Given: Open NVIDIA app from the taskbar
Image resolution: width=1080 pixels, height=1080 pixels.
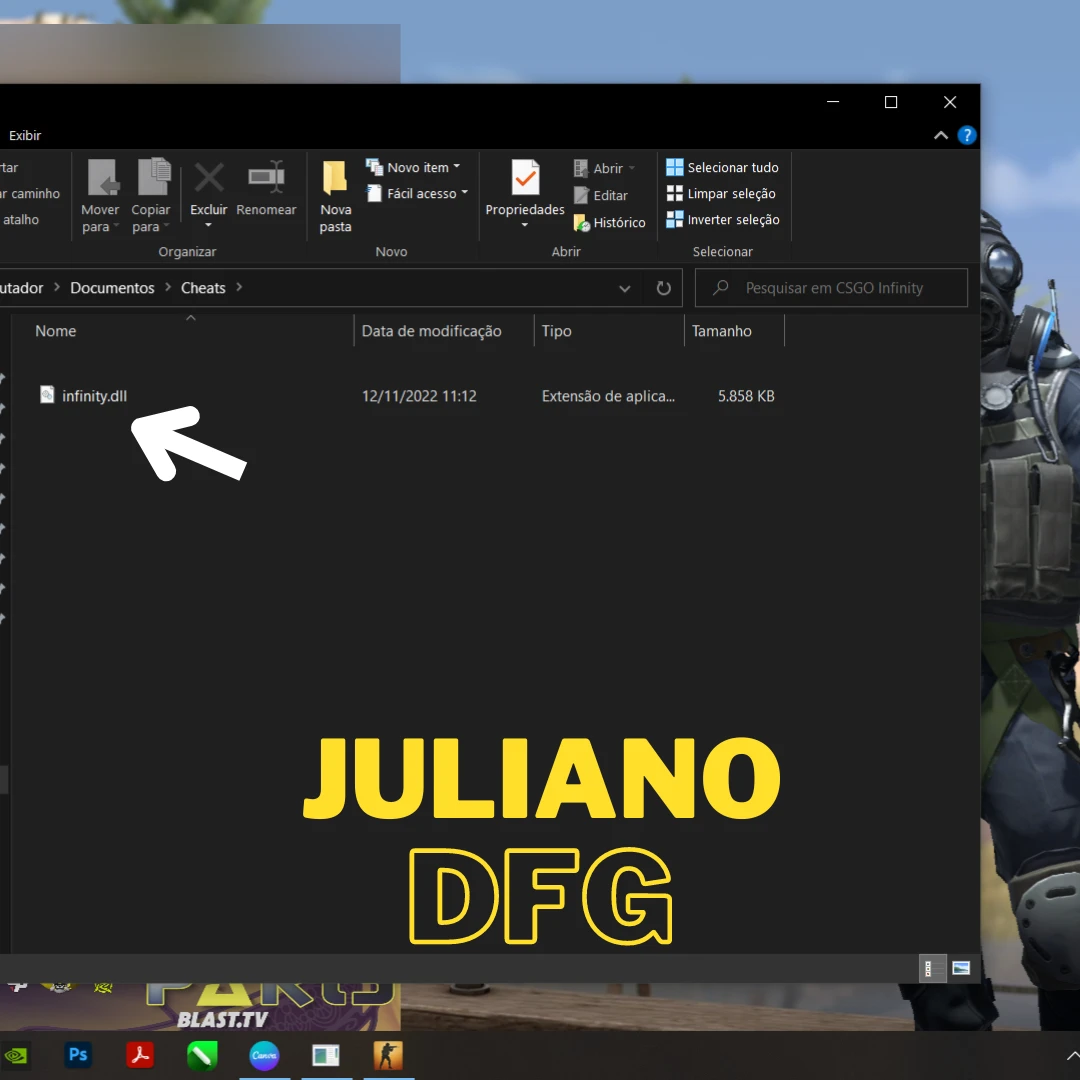Looking at the screenshot, I should point(16,1055).
